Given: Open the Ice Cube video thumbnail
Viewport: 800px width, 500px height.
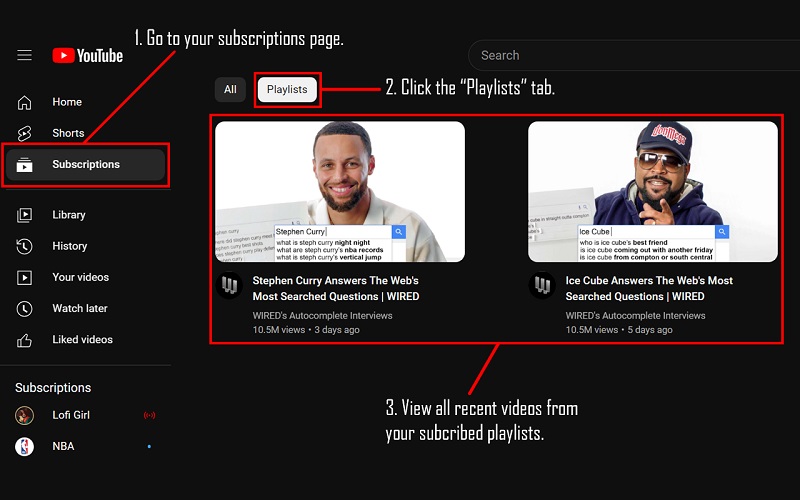Looking at the screenshot, I should click(652, 192).
